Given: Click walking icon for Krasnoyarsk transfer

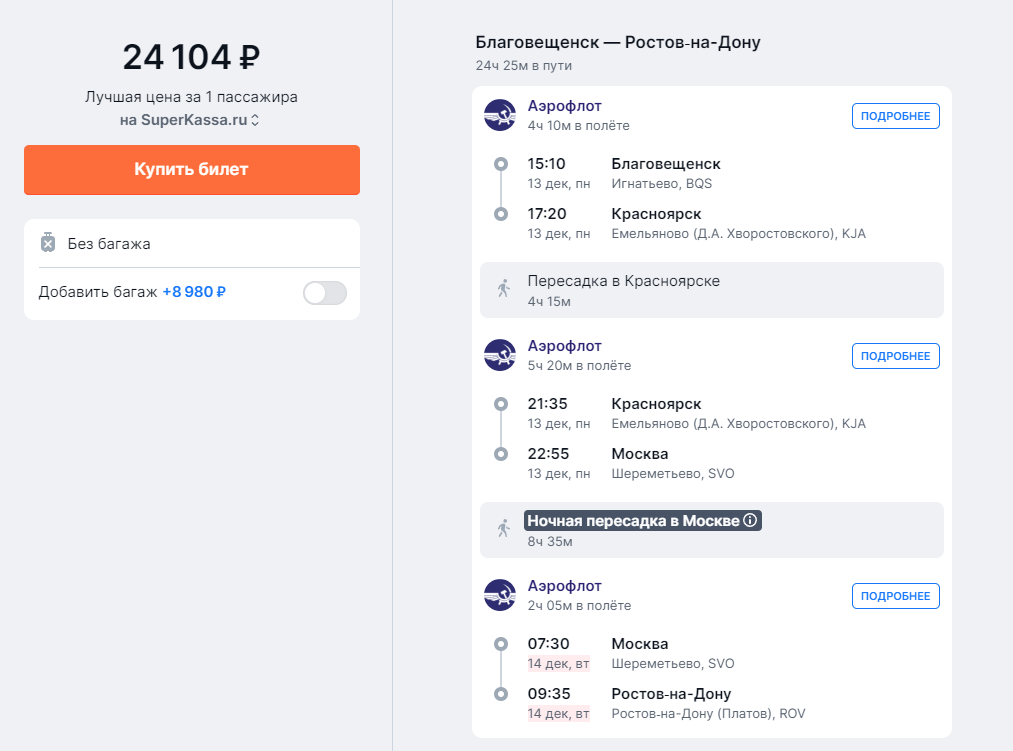Looking at the screenshot, I should click(504, 289).
